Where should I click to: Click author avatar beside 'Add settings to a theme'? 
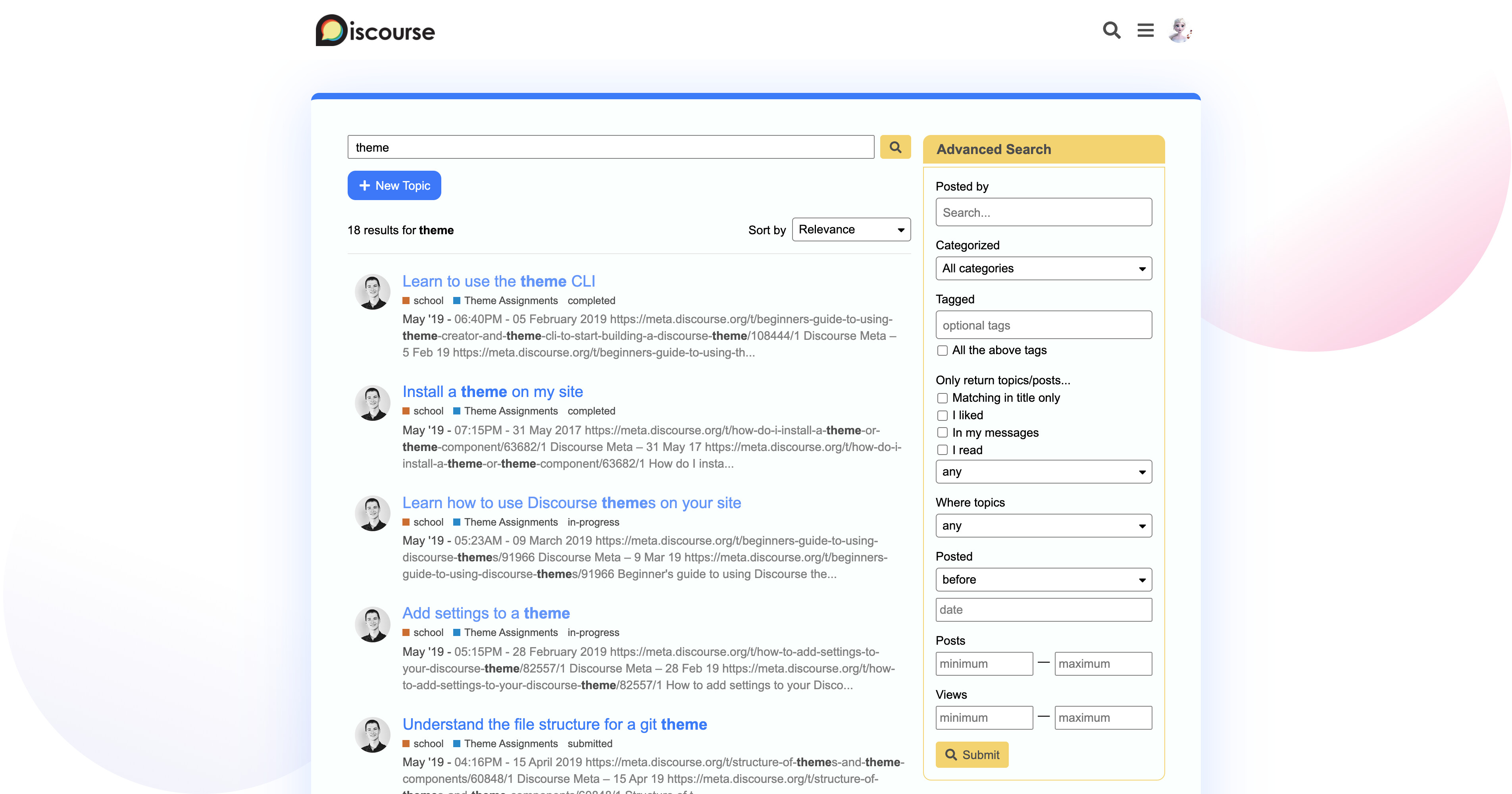[372, 624]
